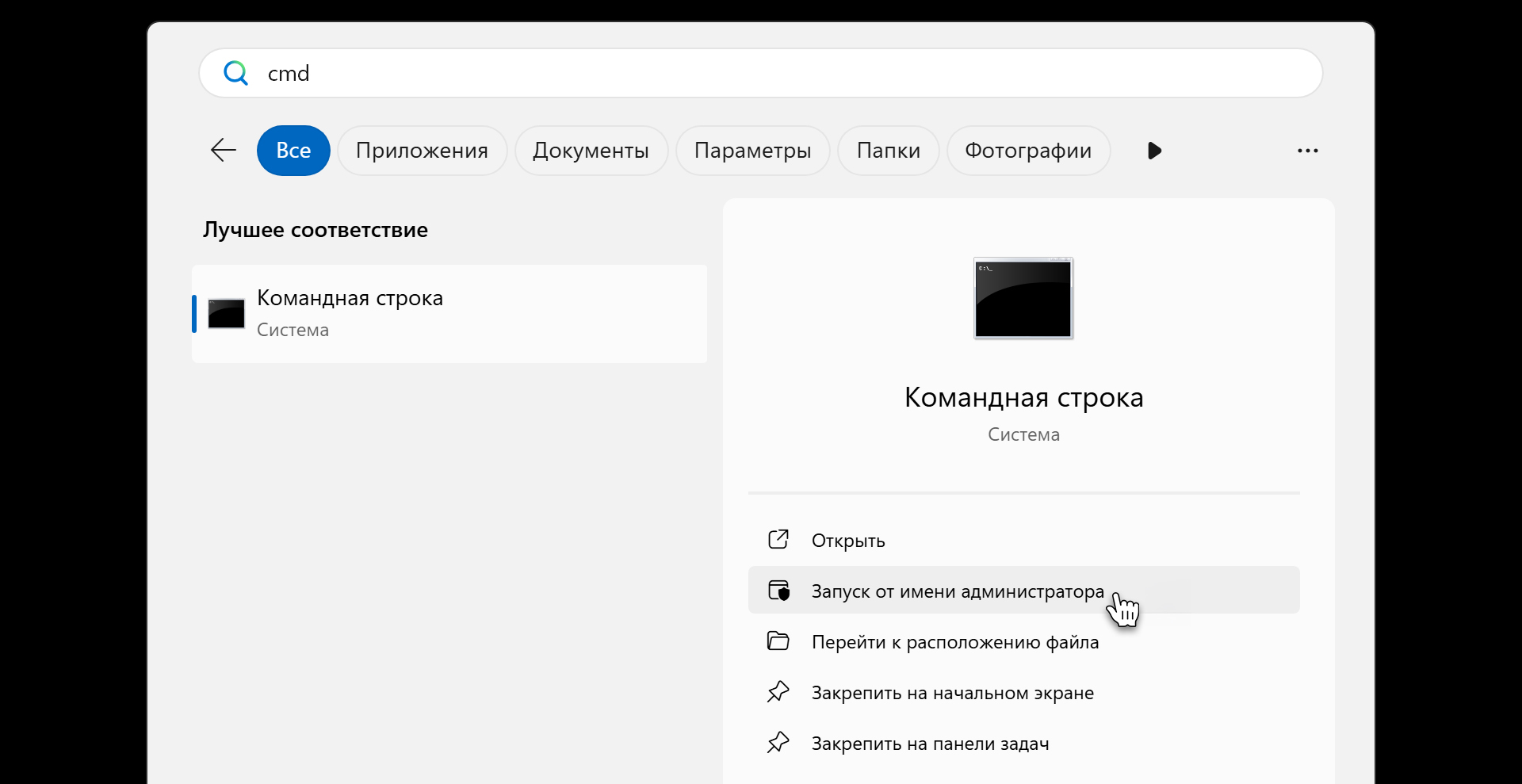Open the three-dots more options menu
1522x784 pixels.
tap(1307, 151)
